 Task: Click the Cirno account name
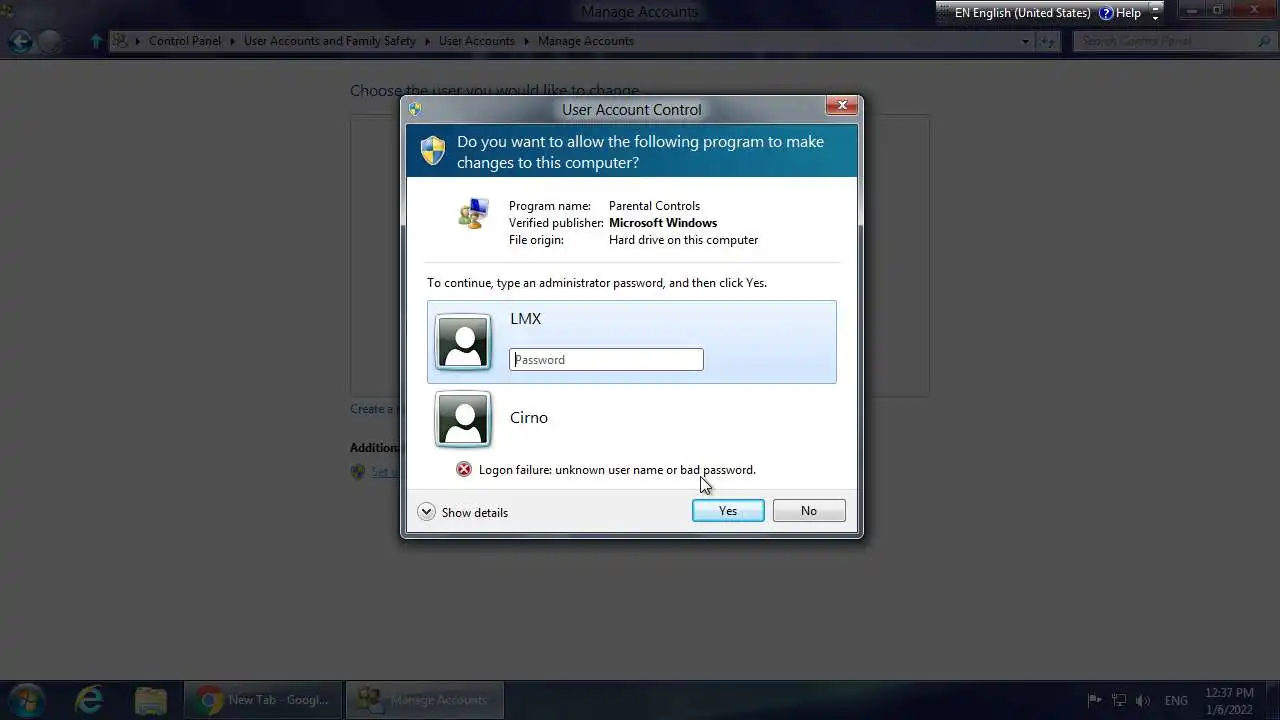tap(529, 417)
